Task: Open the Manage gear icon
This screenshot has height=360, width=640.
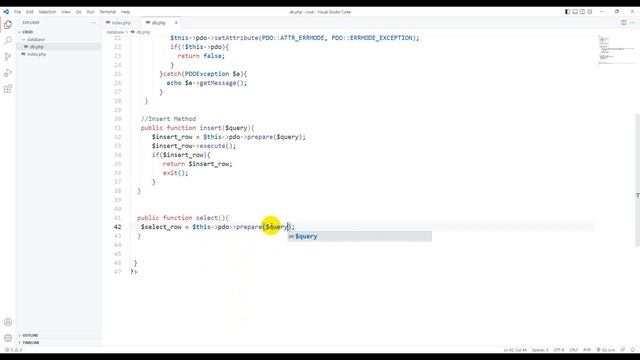Action: click(8, 338)
